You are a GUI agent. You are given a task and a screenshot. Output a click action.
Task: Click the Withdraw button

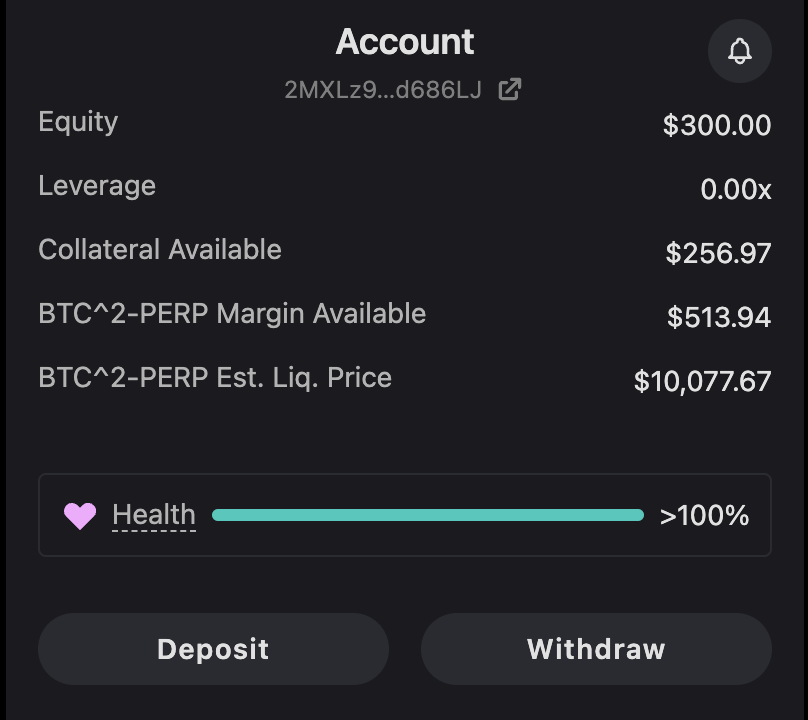(x=596, y=649)
